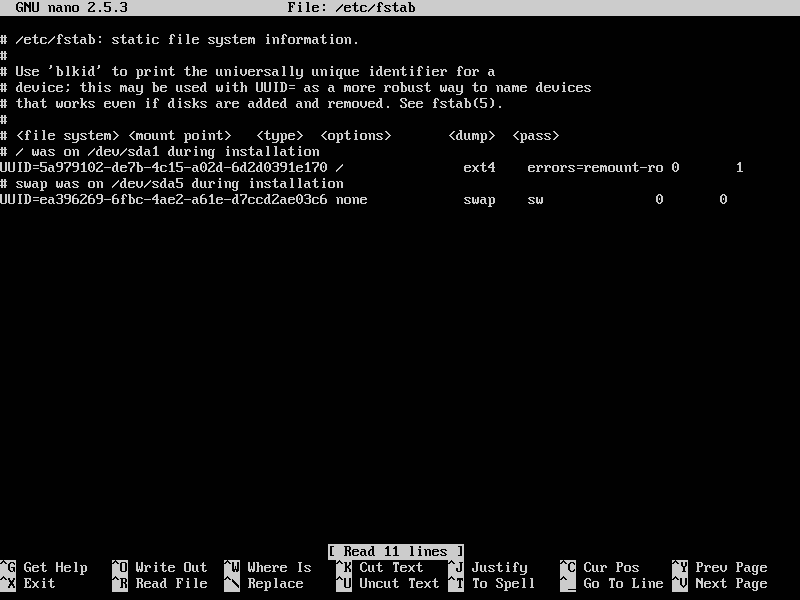The image size is (800, 600).
Task: Select the ^J Justify shortcut
Action: 488,567
